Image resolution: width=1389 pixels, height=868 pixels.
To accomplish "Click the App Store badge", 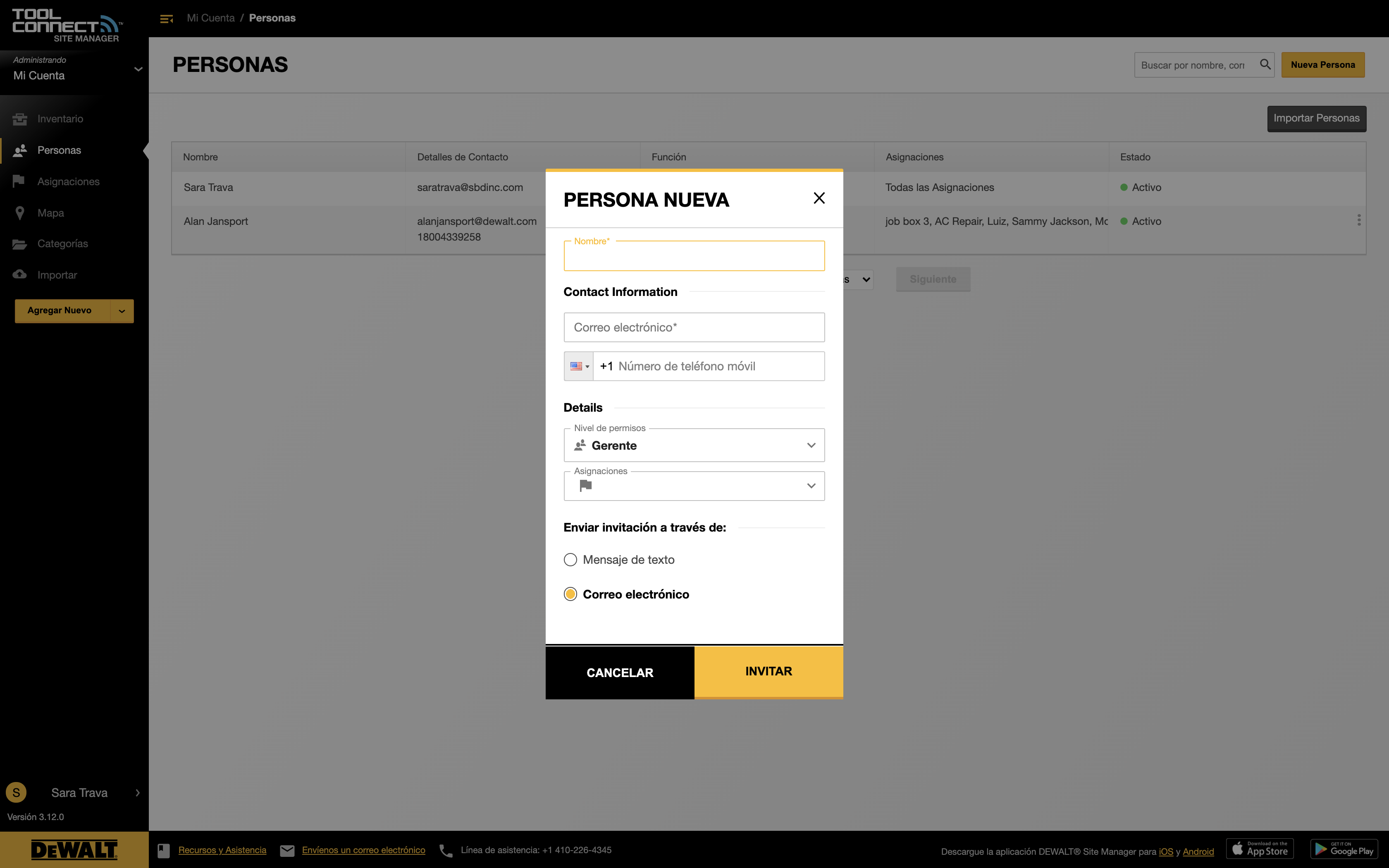I will pyautogui.click(x=1260, y=849).
